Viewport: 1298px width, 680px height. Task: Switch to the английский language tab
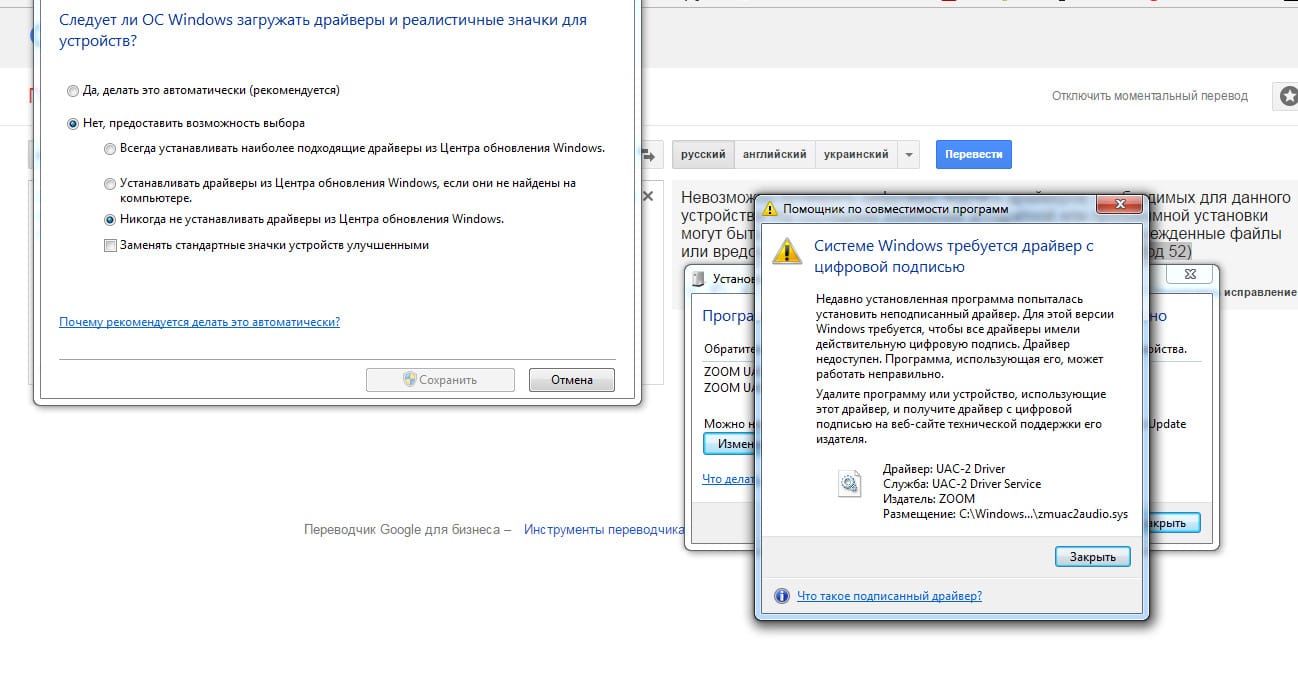click(774, 155)
